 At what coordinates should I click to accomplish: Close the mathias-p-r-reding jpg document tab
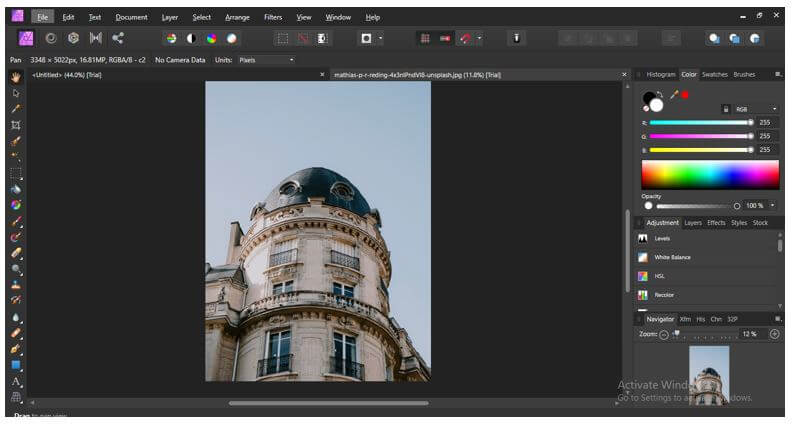pos(624,75)
